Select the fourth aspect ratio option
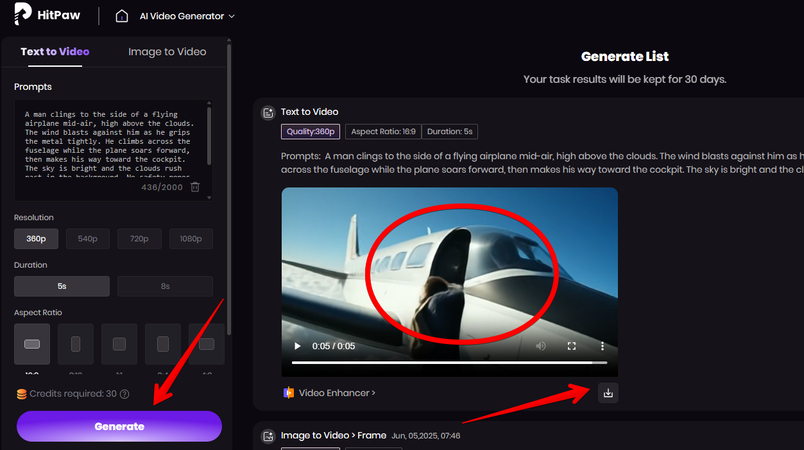 pos(163,344)
